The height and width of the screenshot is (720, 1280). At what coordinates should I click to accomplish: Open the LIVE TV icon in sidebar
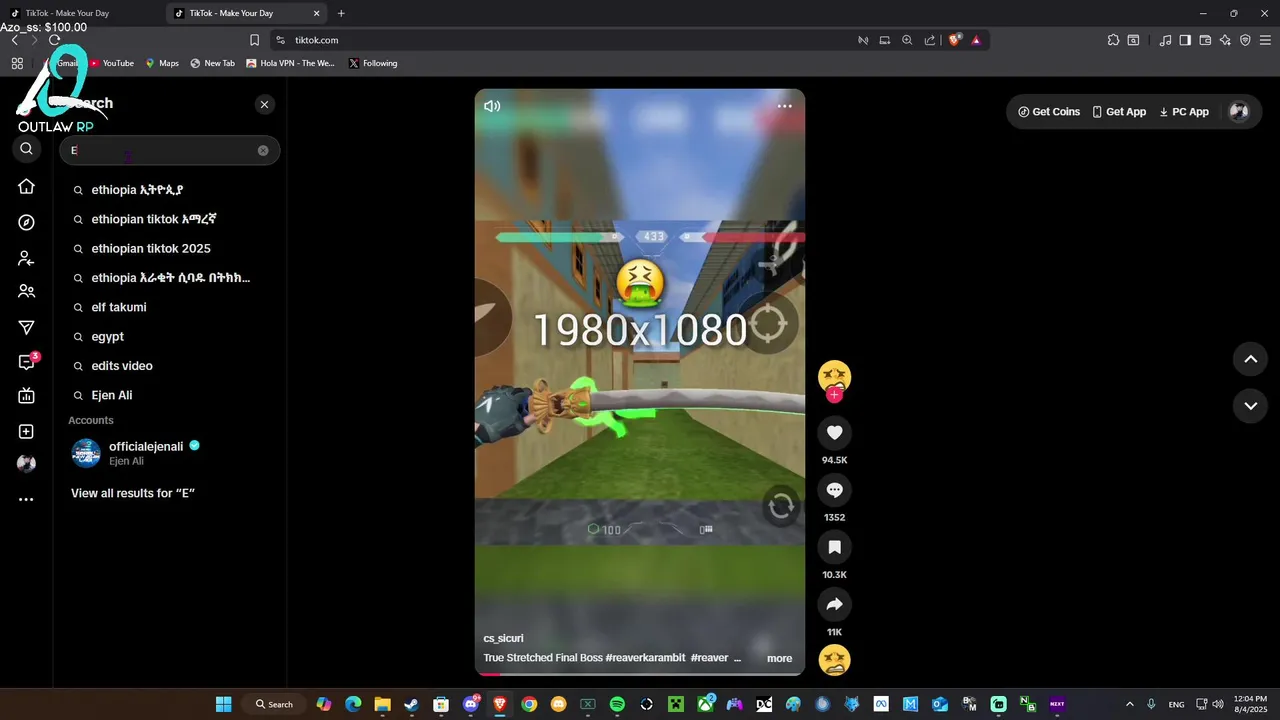coord(26,396)
